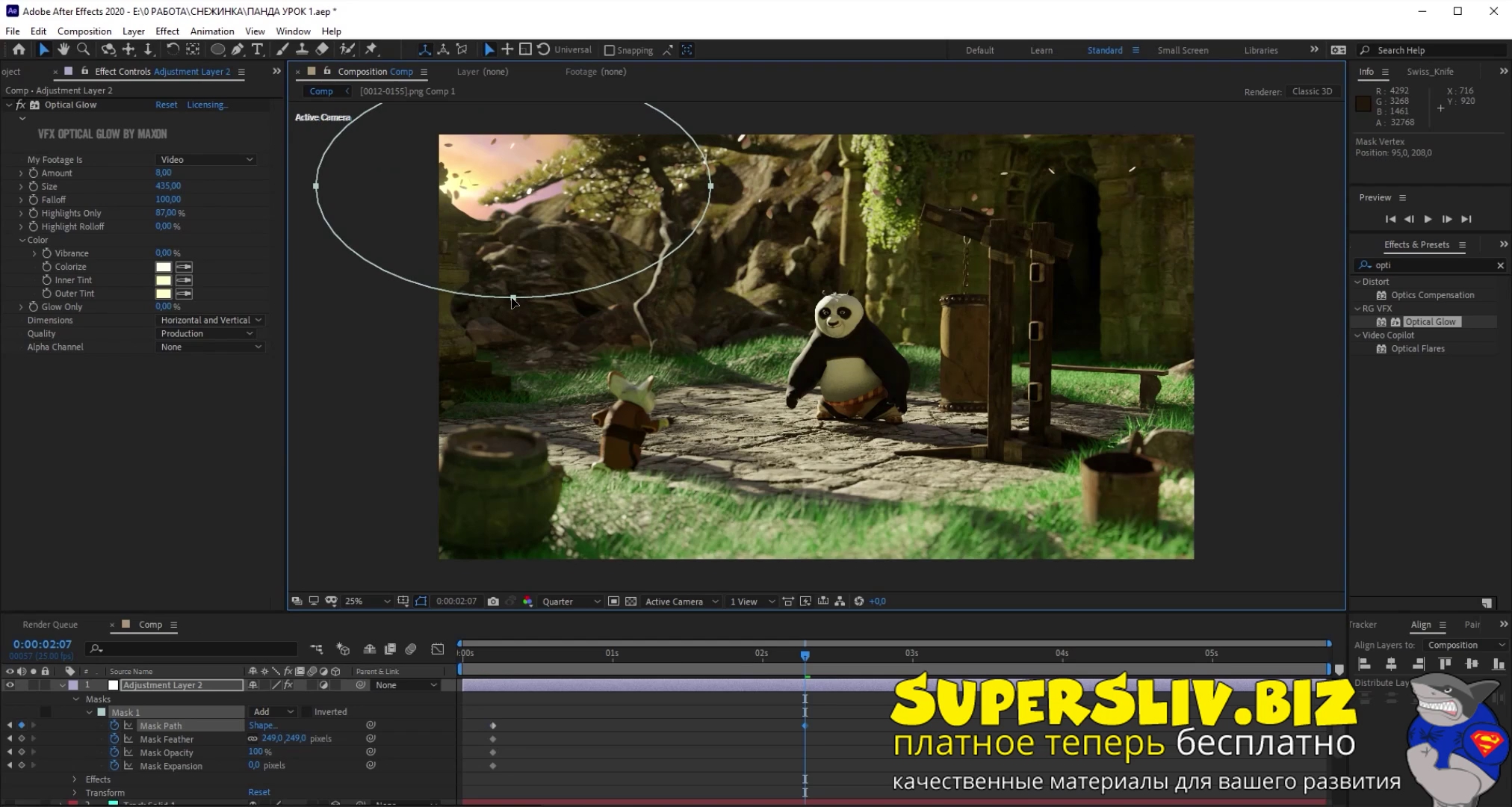The width and height of the screenshot is (1512, 807).
Task: Open the Animation menu
Action: coord(211,31)
